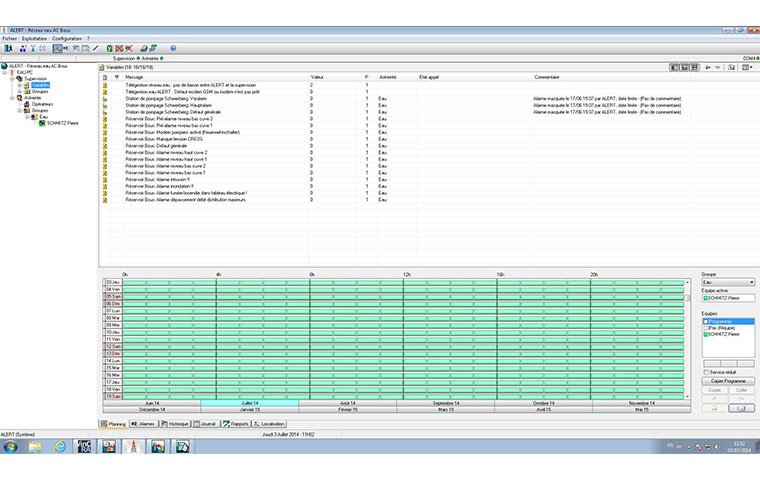This screenshot has height=480, width=760.
Task: Click the pencil edit toolbar icon
Action: tap(95, 48)
